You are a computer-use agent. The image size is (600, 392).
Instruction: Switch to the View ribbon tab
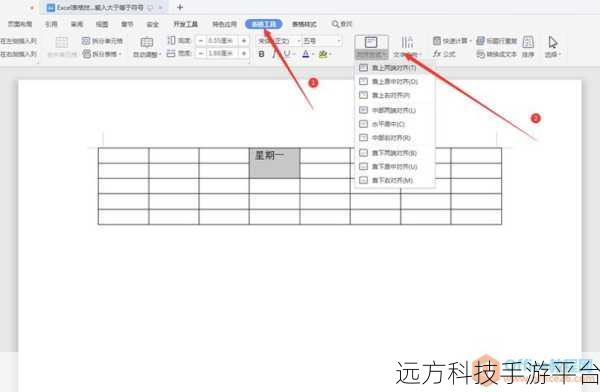[102, 24]
